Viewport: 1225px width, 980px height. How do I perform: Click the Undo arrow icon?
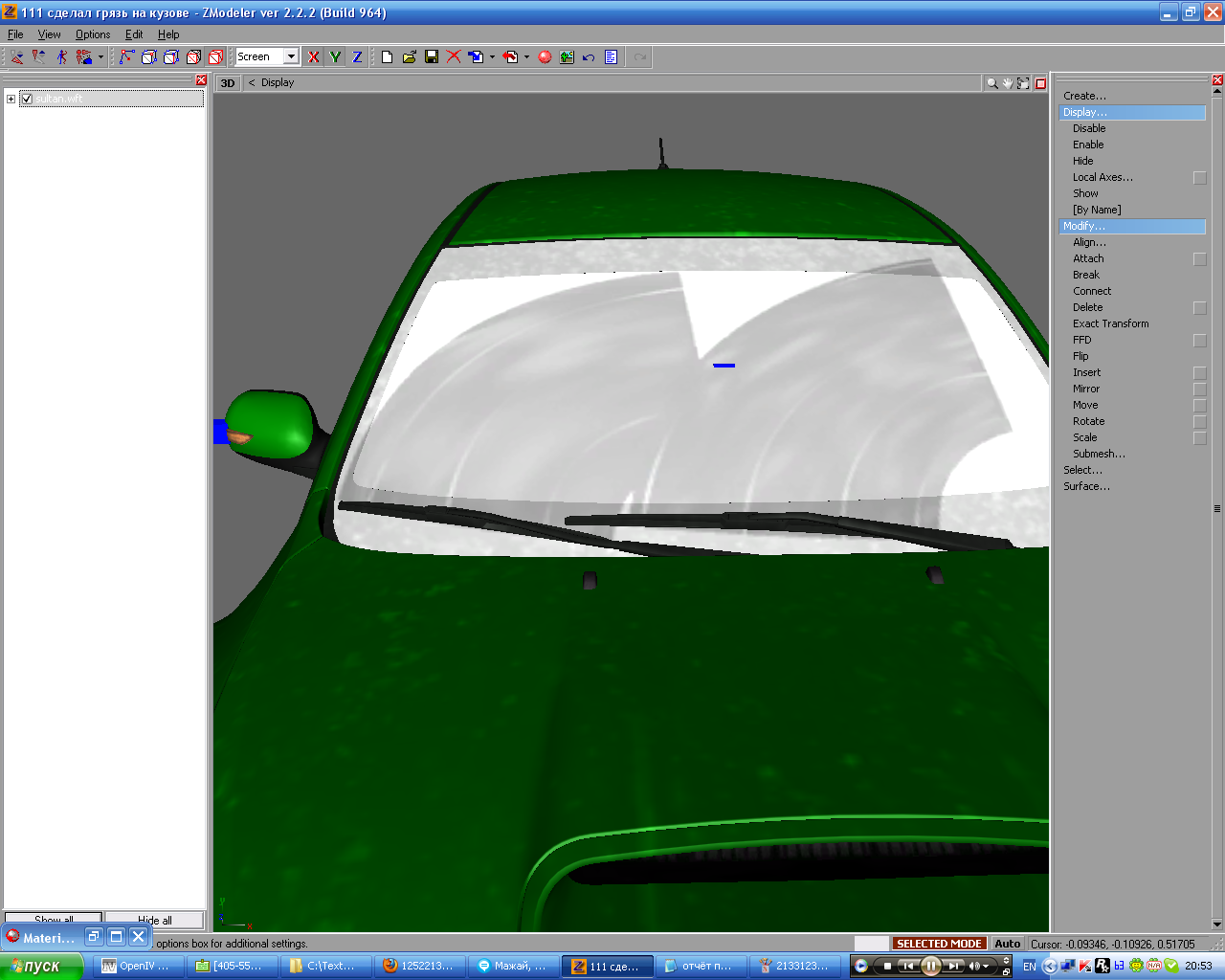[589, 57]
